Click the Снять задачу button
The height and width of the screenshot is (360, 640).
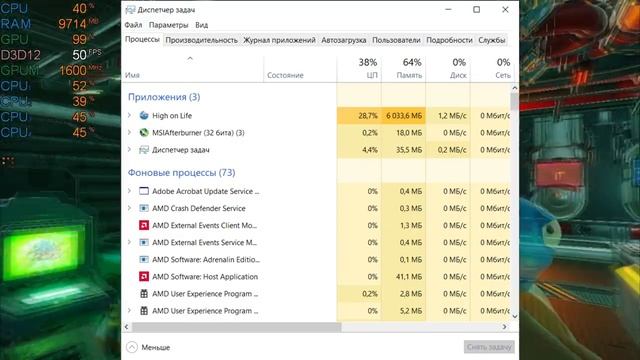point(489,347)
